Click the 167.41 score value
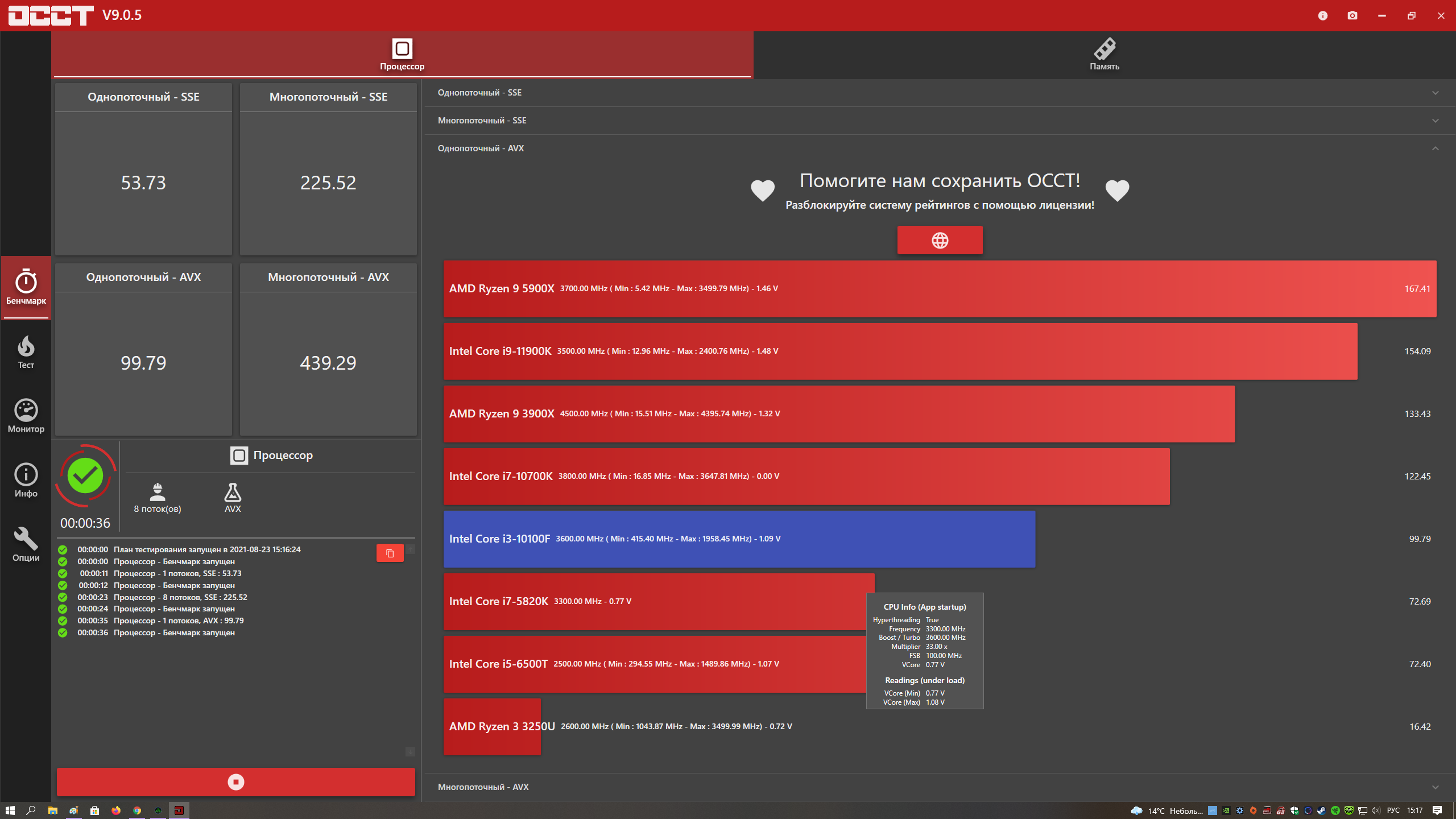This screenshot has height=819, width=1456. pos(1417,289)
